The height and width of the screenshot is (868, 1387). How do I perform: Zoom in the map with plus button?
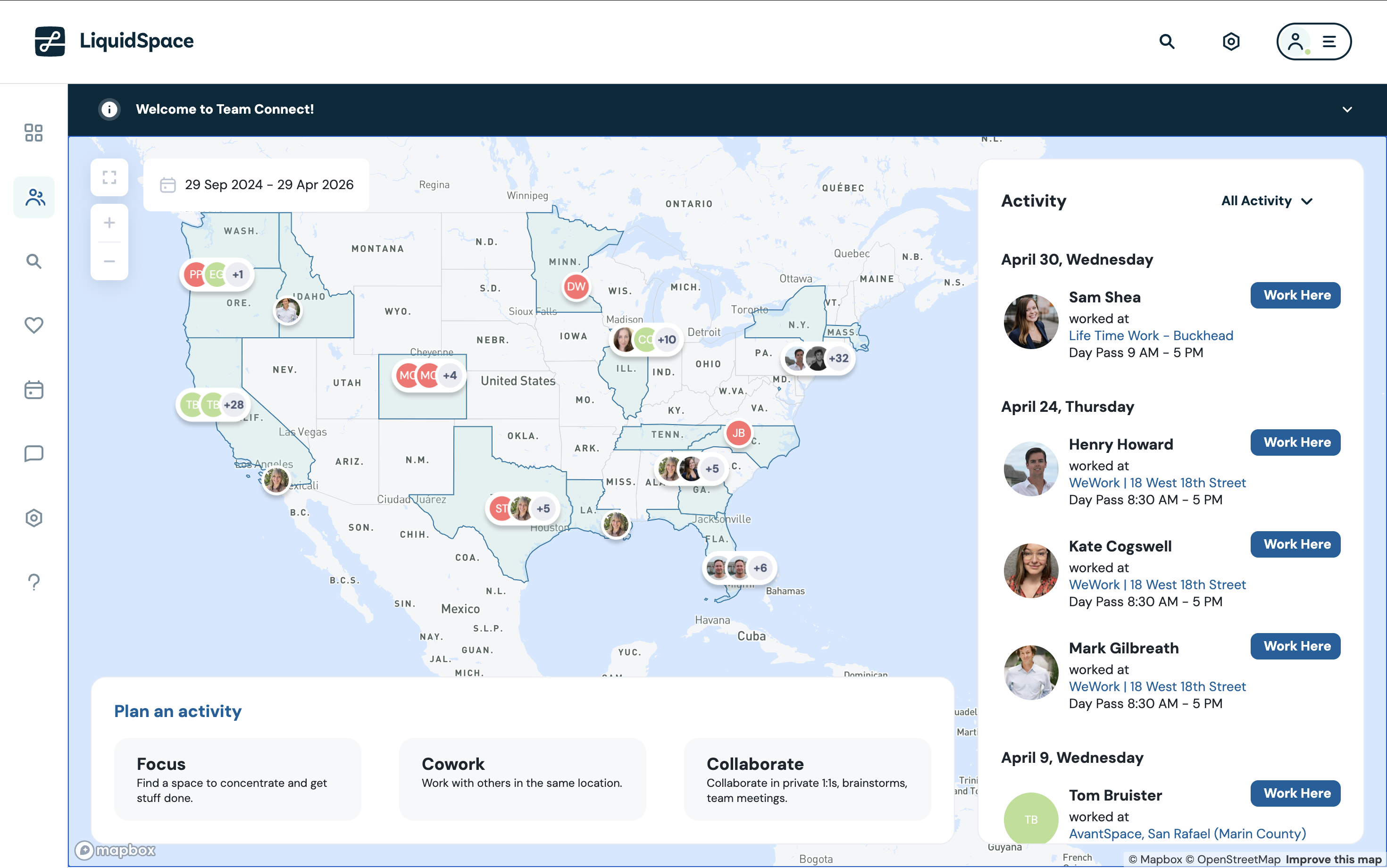109,223
